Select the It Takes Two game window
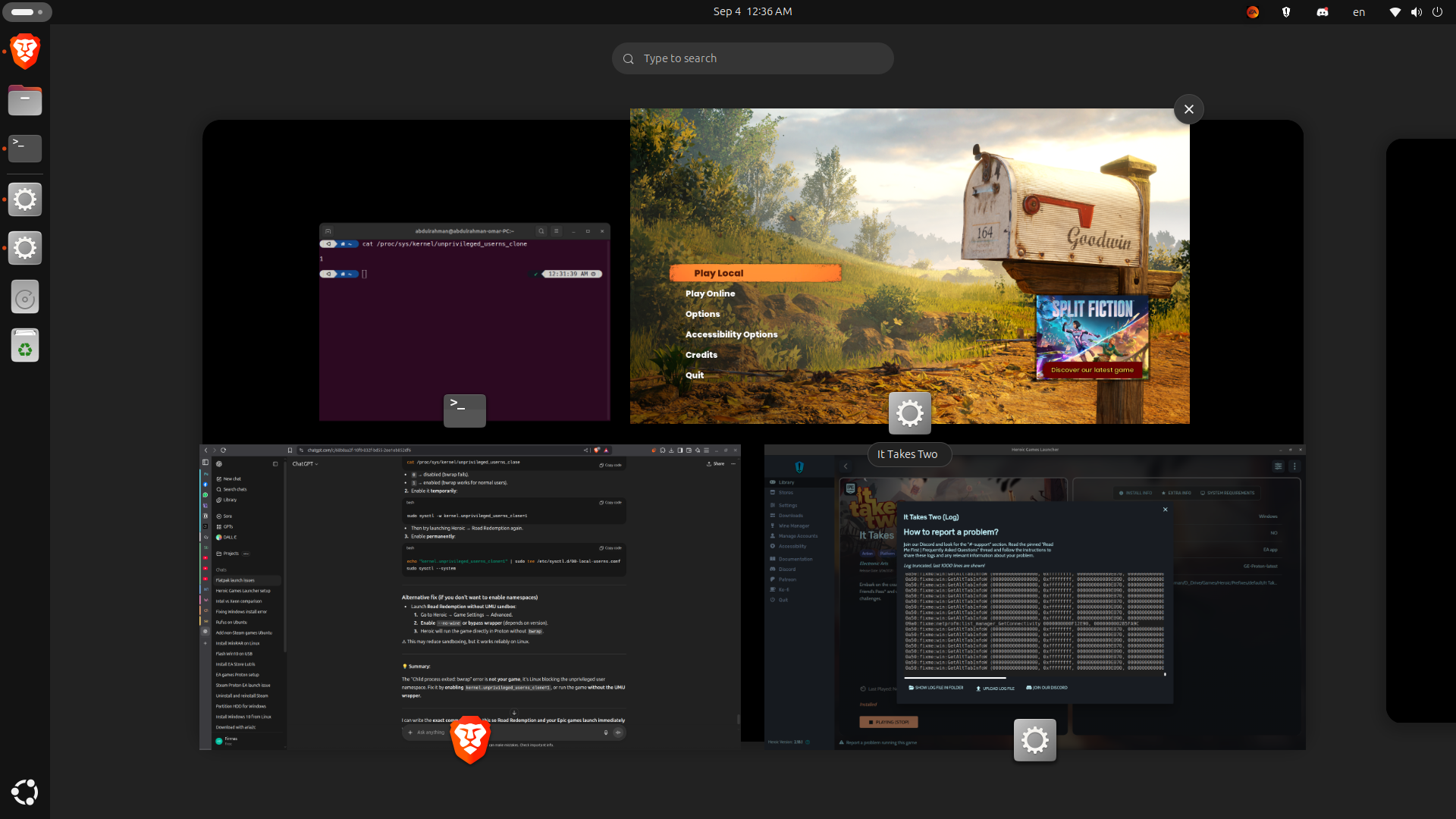This screenshot has height=819, width=1456. click(909, 265)
